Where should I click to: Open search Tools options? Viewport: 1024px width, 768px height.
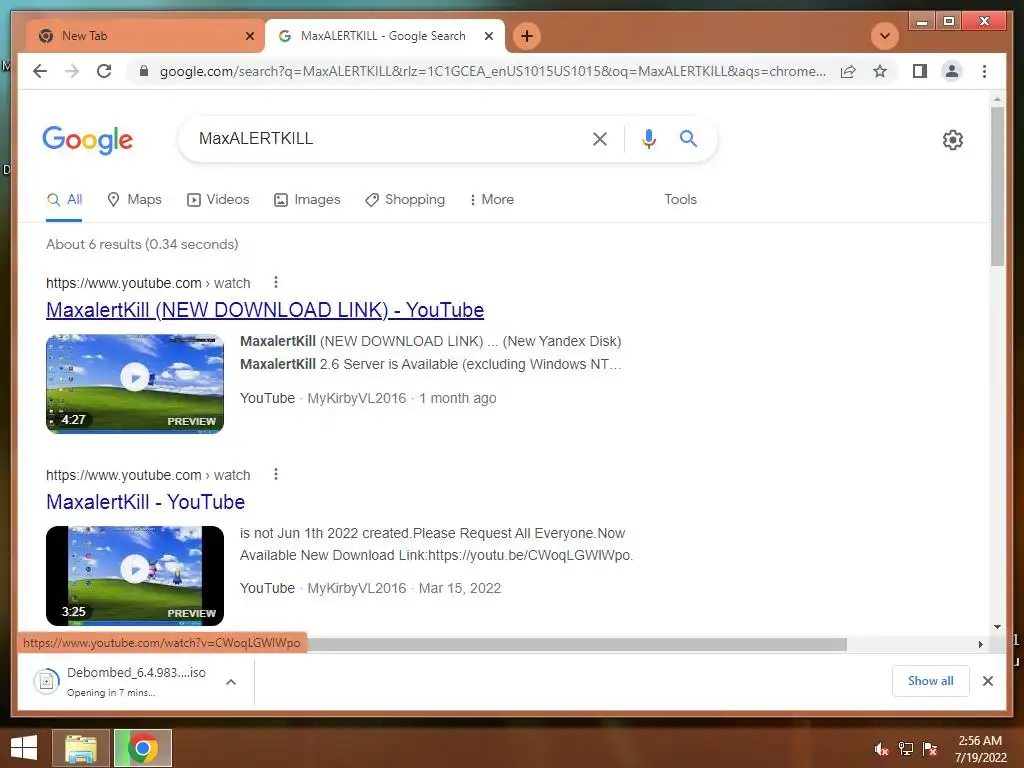680,200
